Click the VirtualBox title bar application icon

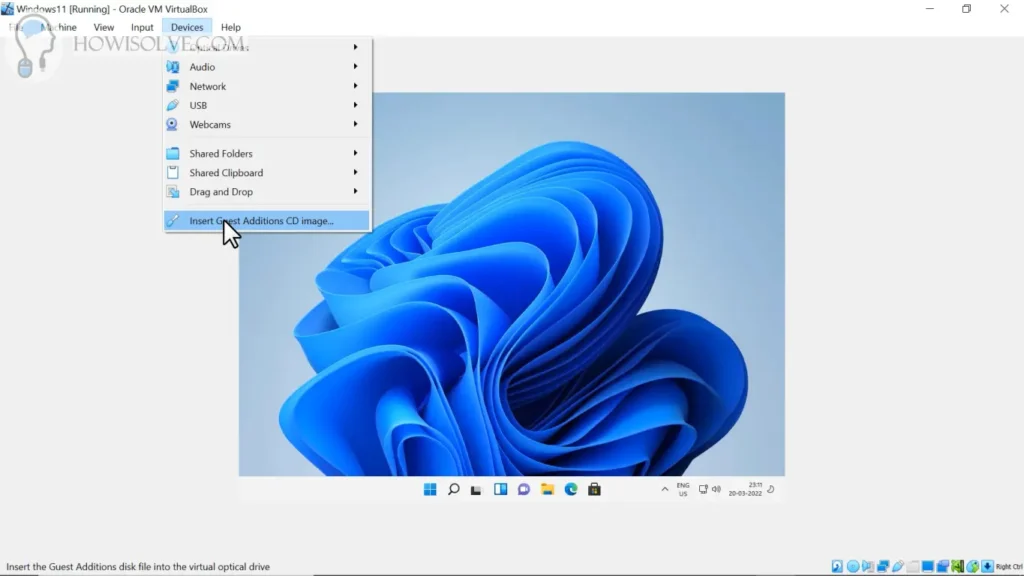[x=7, y=8]
